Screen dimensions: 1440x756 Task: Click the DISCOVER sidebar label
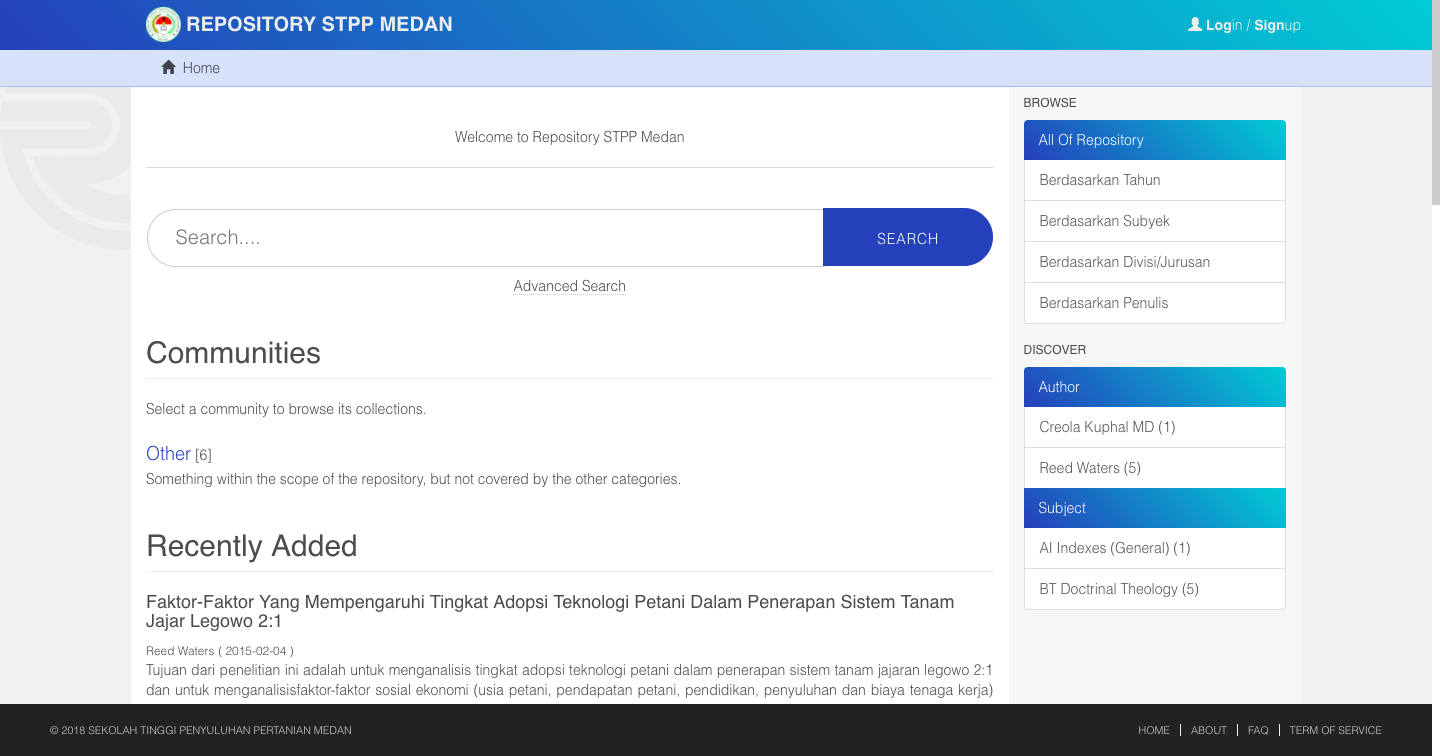click(1055, 350)
